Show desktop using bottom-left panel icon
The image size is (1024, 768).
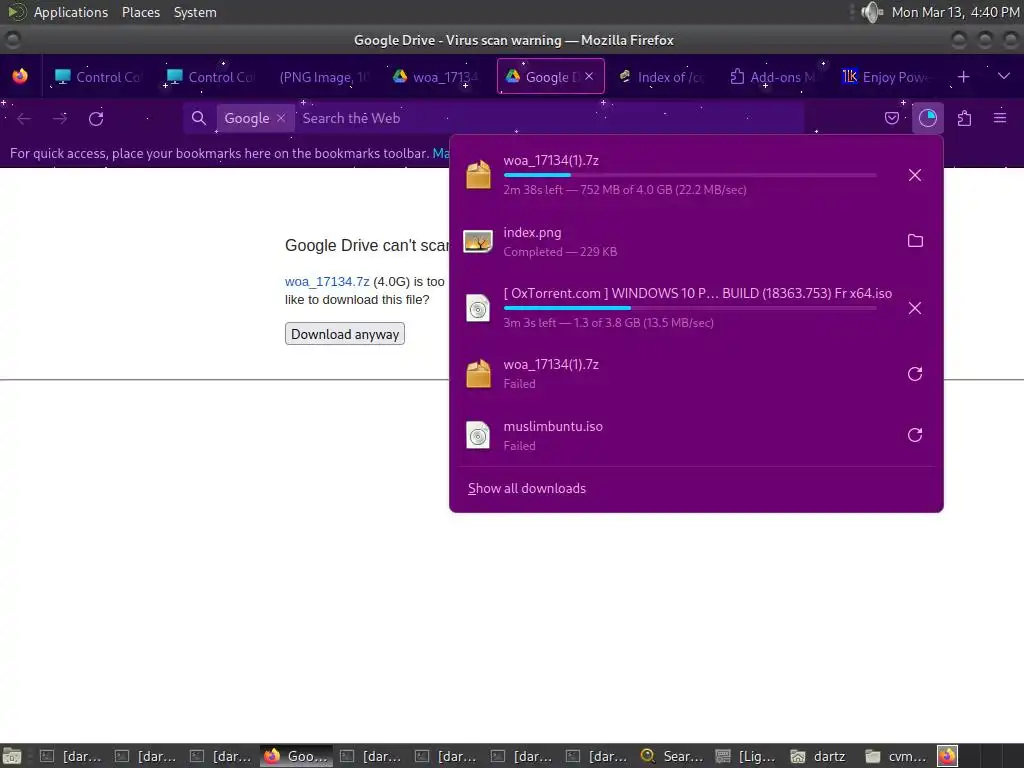tap(12, 756)
